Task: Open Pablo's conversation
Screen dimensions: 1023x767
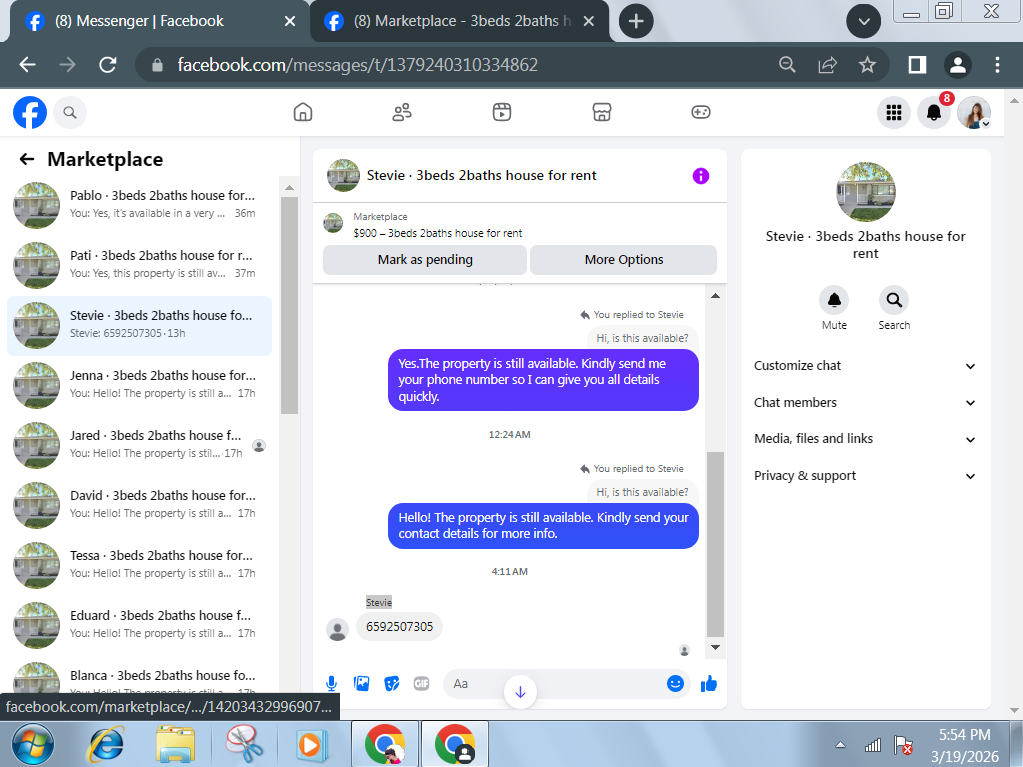Action: tap(140, 204)
